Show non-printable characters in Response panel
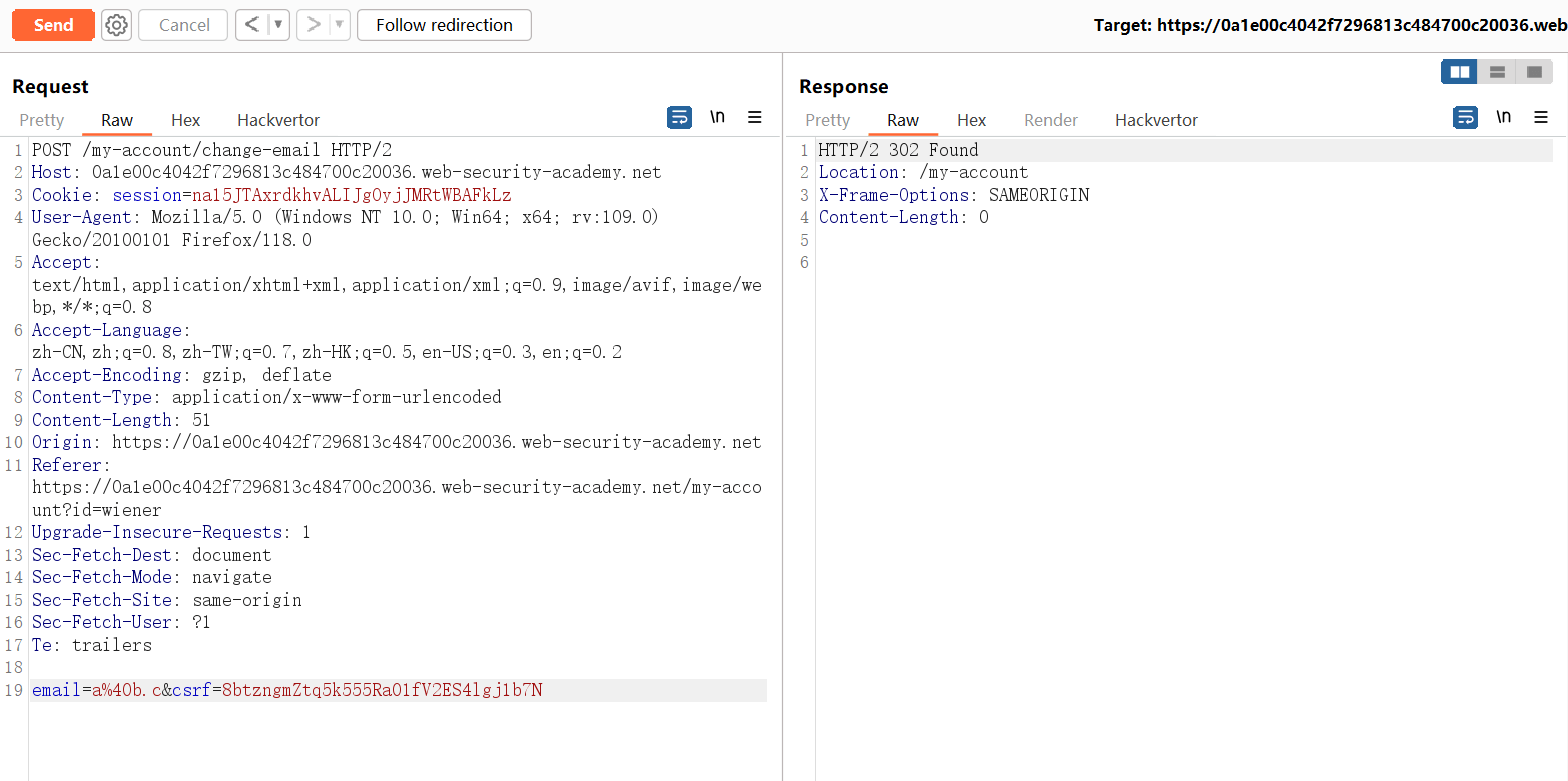 click(1503, 118)
